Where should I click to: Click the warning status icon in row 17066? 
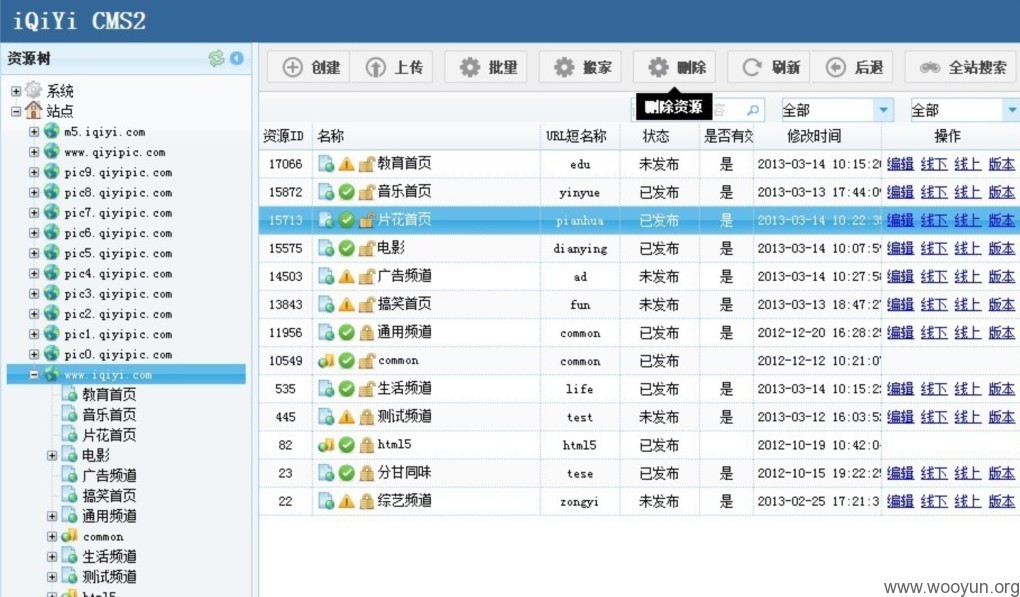pos(347,164)
